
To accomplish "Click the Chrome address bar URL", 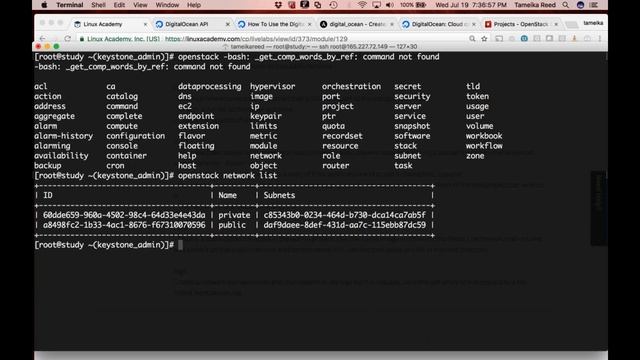I will click(x=256, y=39).
